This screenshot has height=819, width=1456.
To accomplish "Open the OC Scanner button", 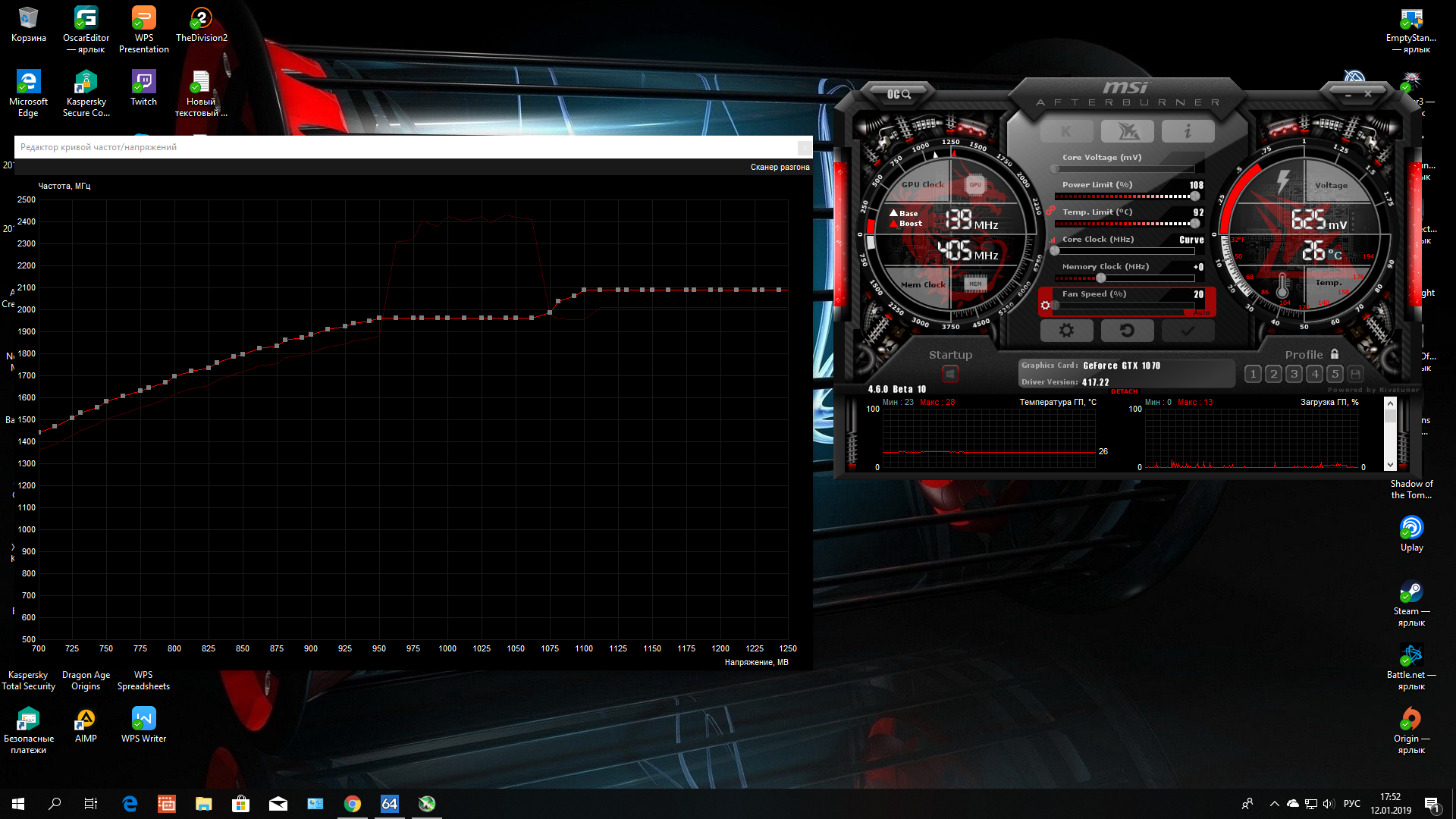I will click(x=899, y=94).
